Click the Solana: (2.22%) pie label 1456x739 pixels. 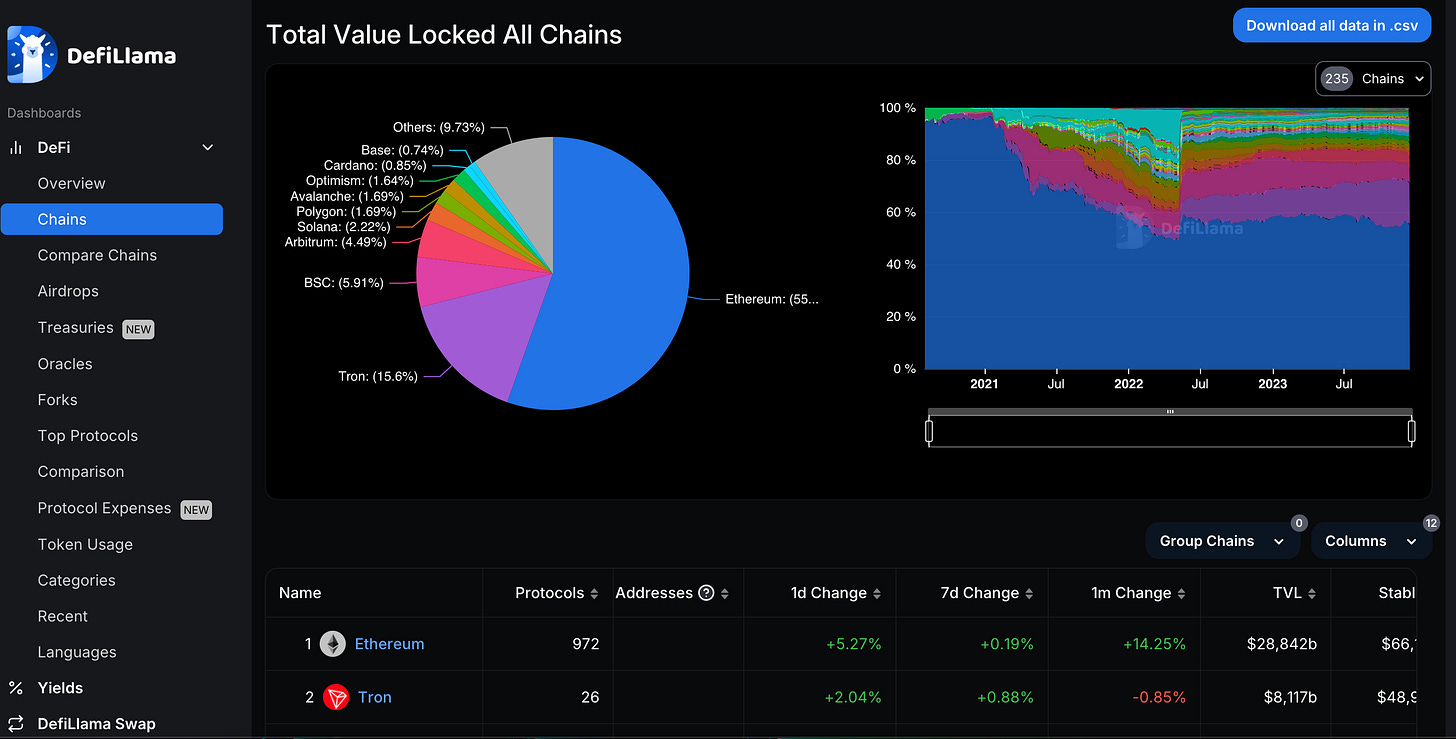click(344, 227)
